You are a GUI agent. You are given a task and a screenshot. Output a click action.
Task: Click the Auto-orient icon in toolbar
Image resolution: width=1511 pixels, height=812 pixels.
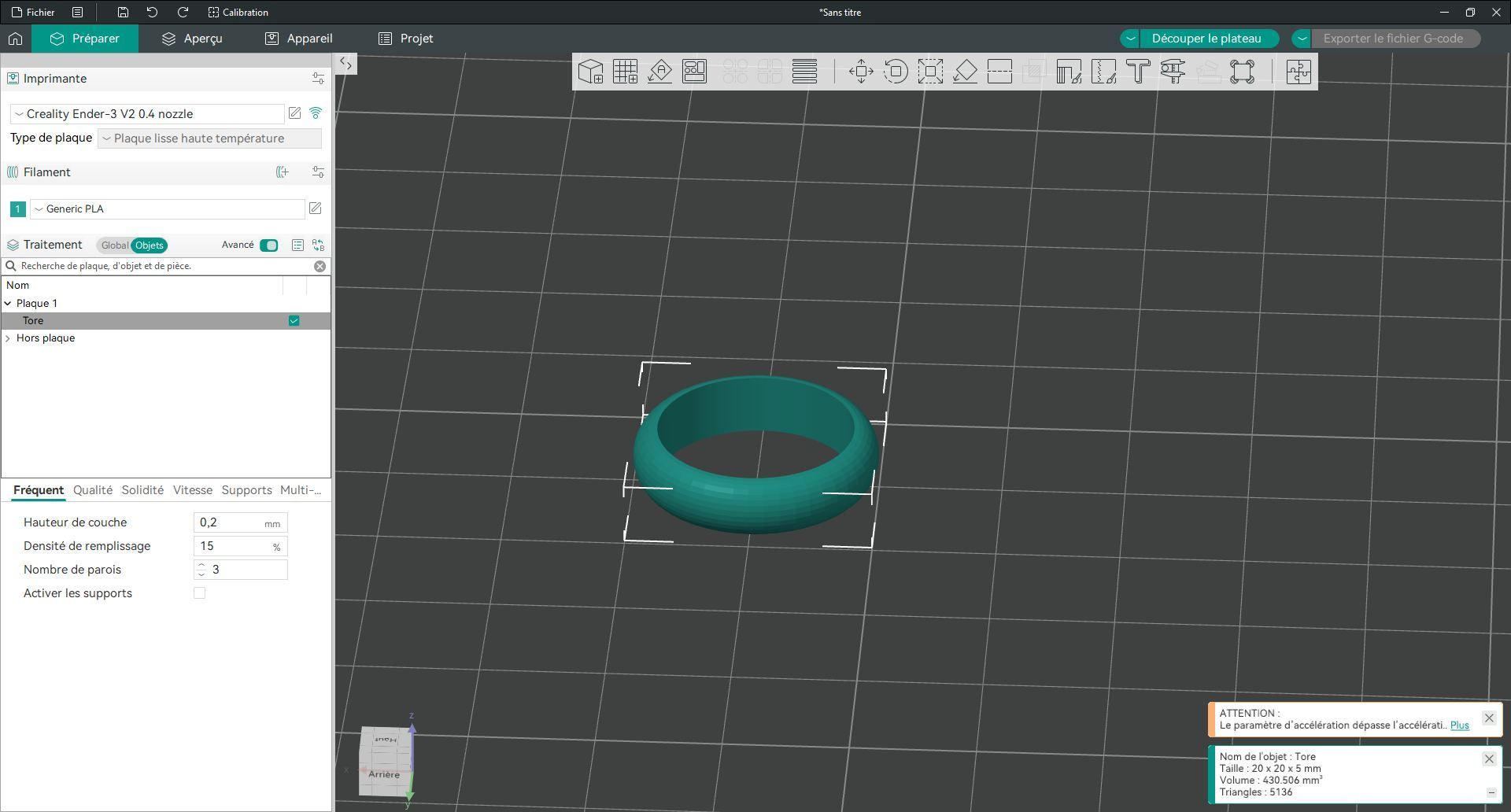coord(659,72)
